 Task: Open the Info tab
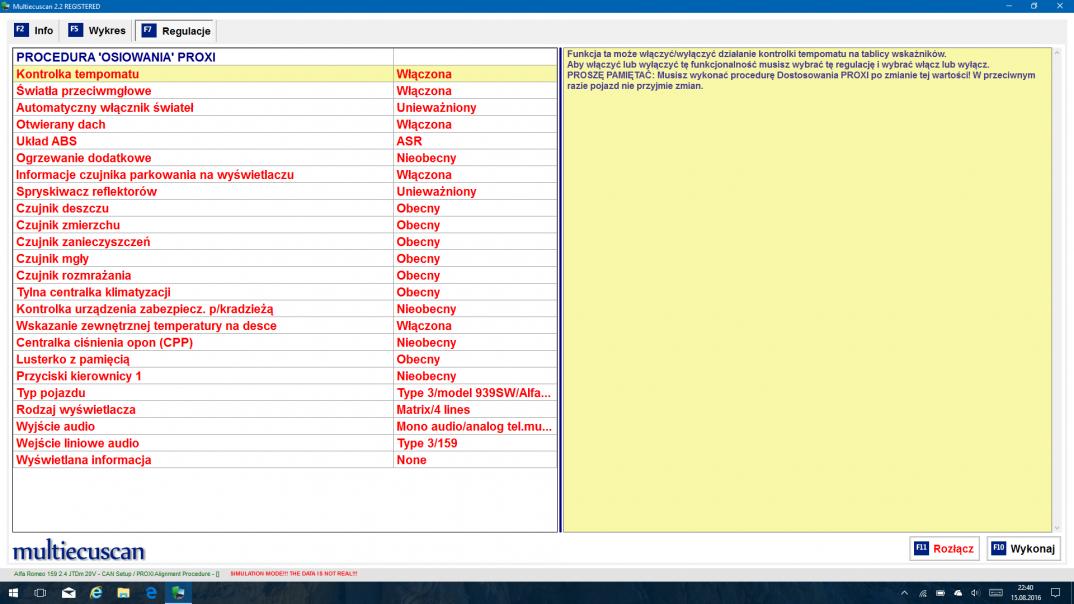click(x=34, y=31)
